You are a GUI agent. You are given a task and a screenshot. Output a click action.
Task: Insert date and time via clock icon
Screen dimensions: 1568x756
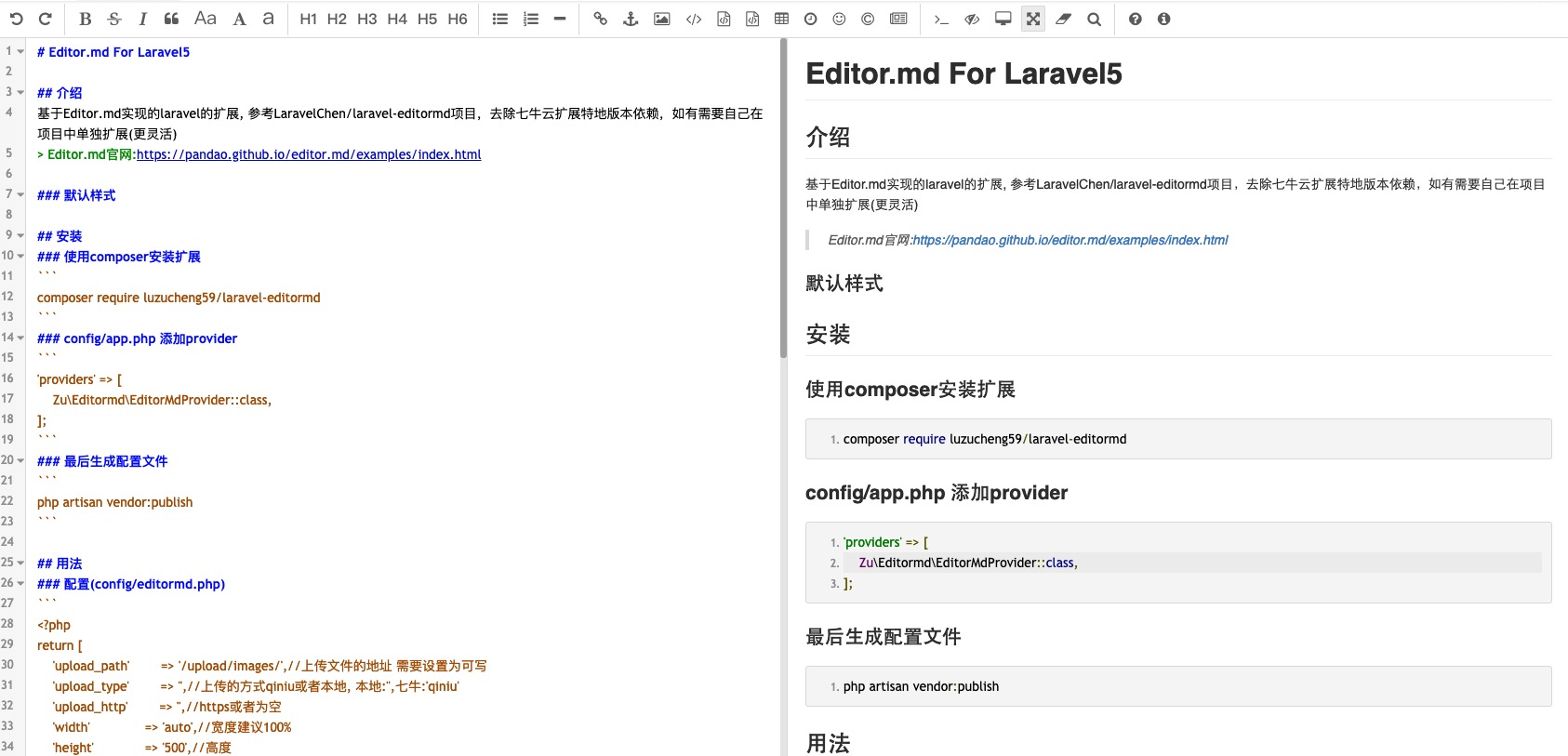(x=810, y=19)
